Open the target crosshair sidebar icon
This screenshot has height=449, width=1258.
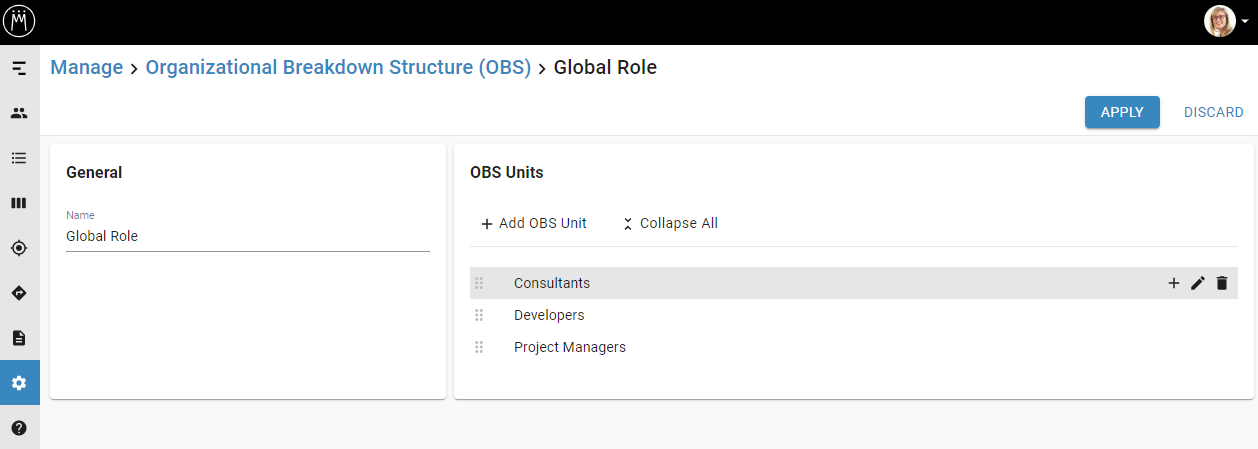click(19, 248)
